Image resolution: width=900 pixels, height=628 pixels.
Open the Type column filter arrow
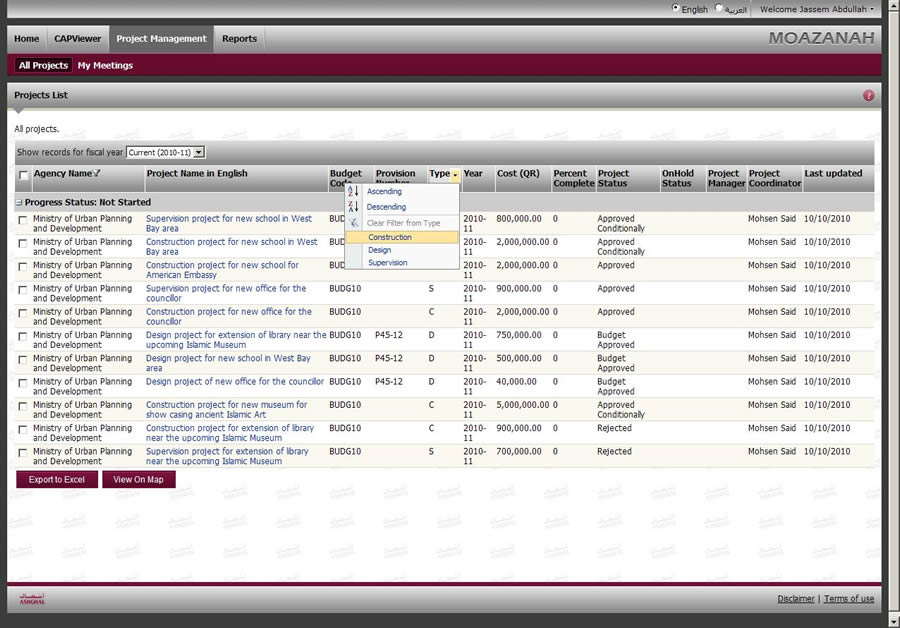pyautogui.click(x=455, y=175)
